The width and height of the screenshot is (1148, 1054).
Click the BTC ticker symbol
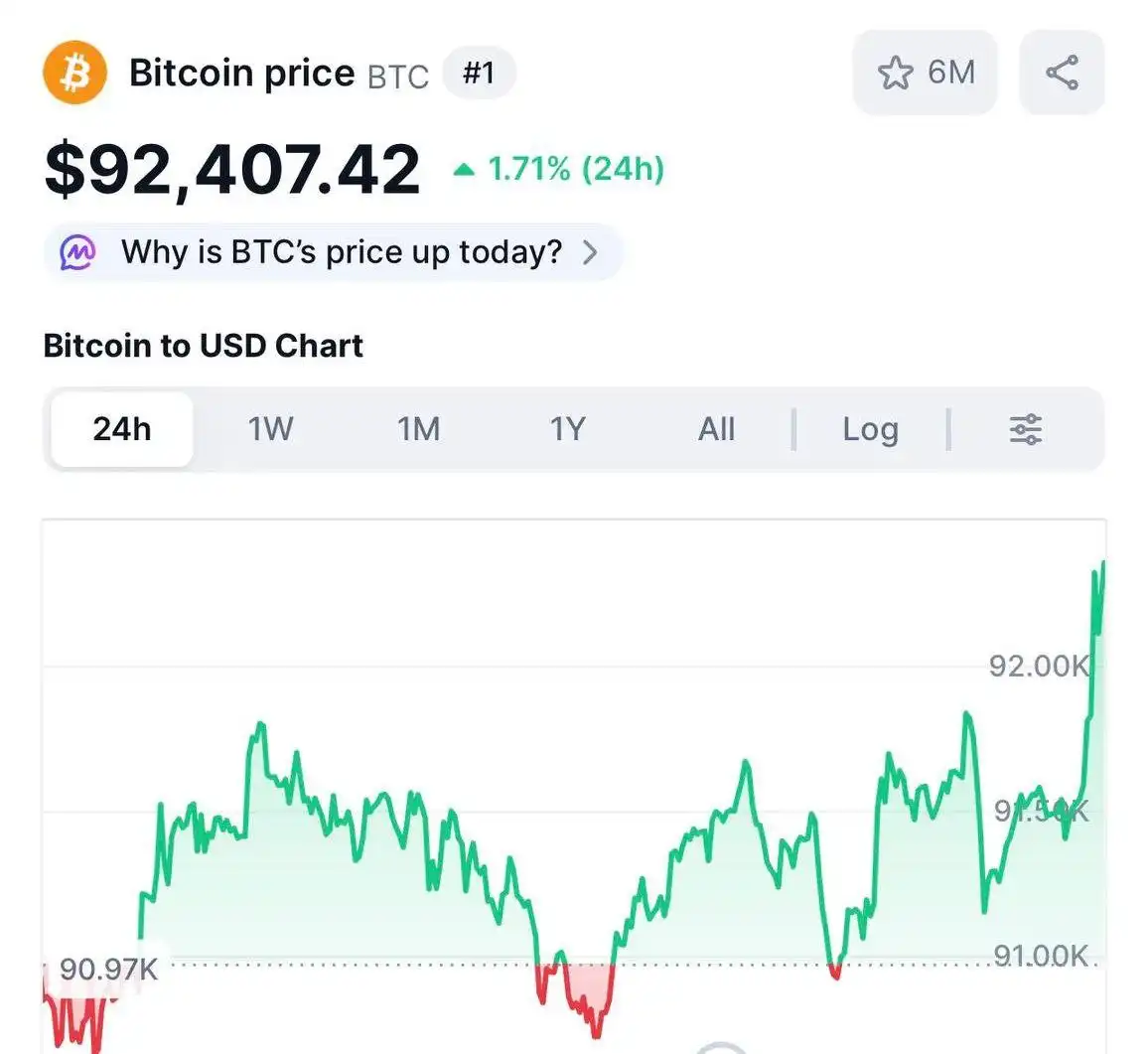[x=396, y=75]
